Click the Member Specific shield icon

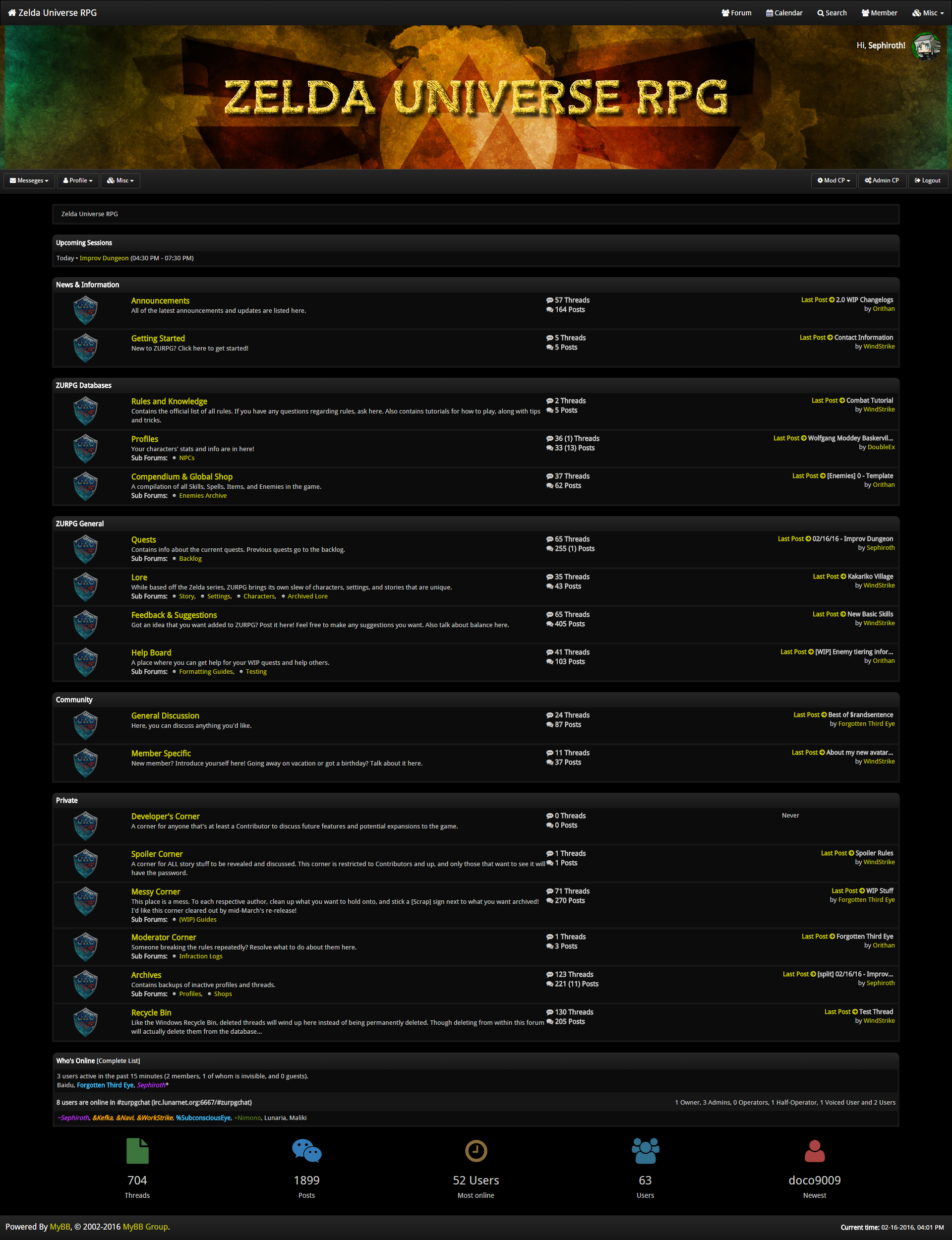click(x=86, y=763)
